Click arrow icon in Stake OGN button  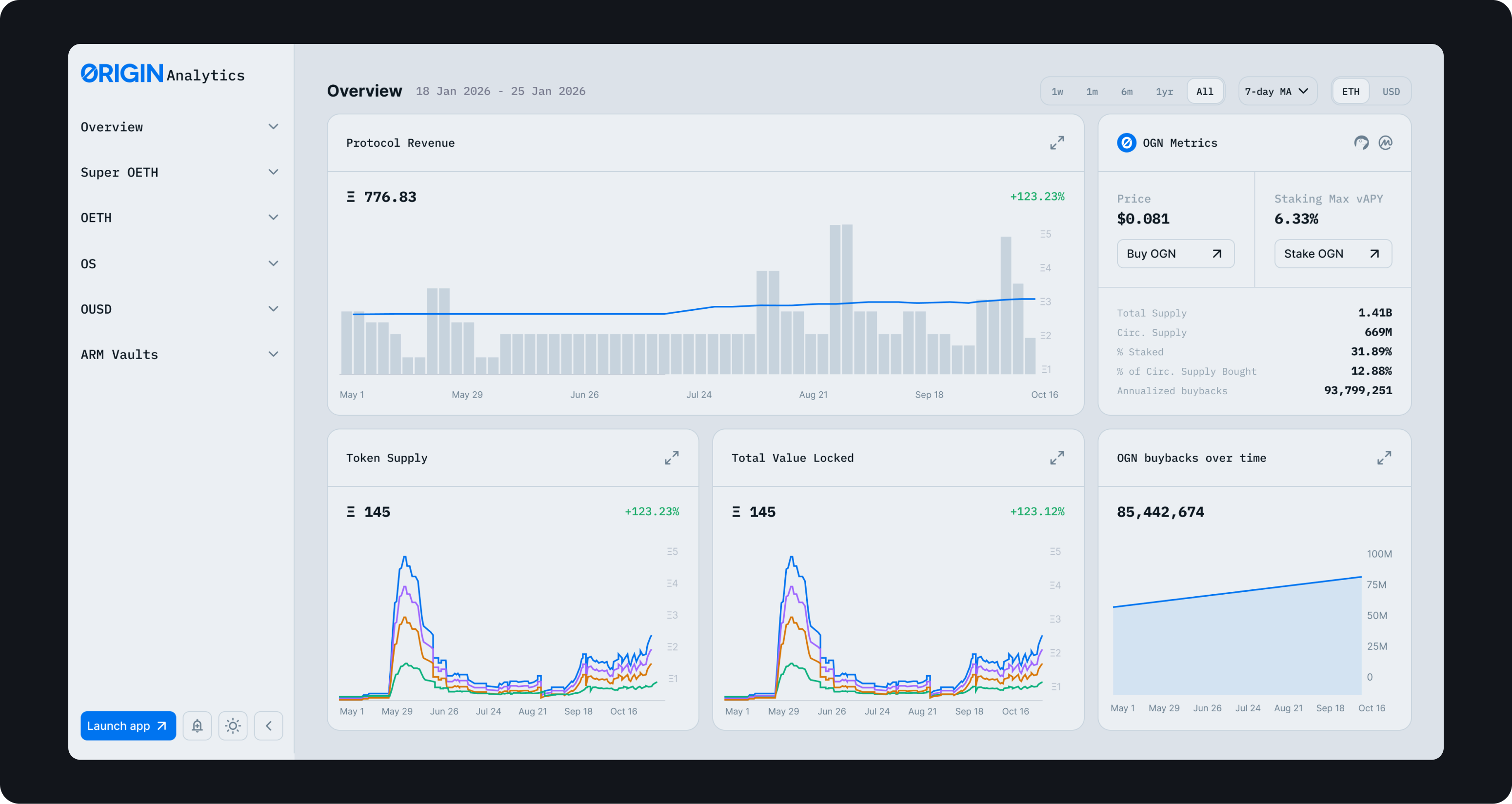click(x=1374, y=254)
